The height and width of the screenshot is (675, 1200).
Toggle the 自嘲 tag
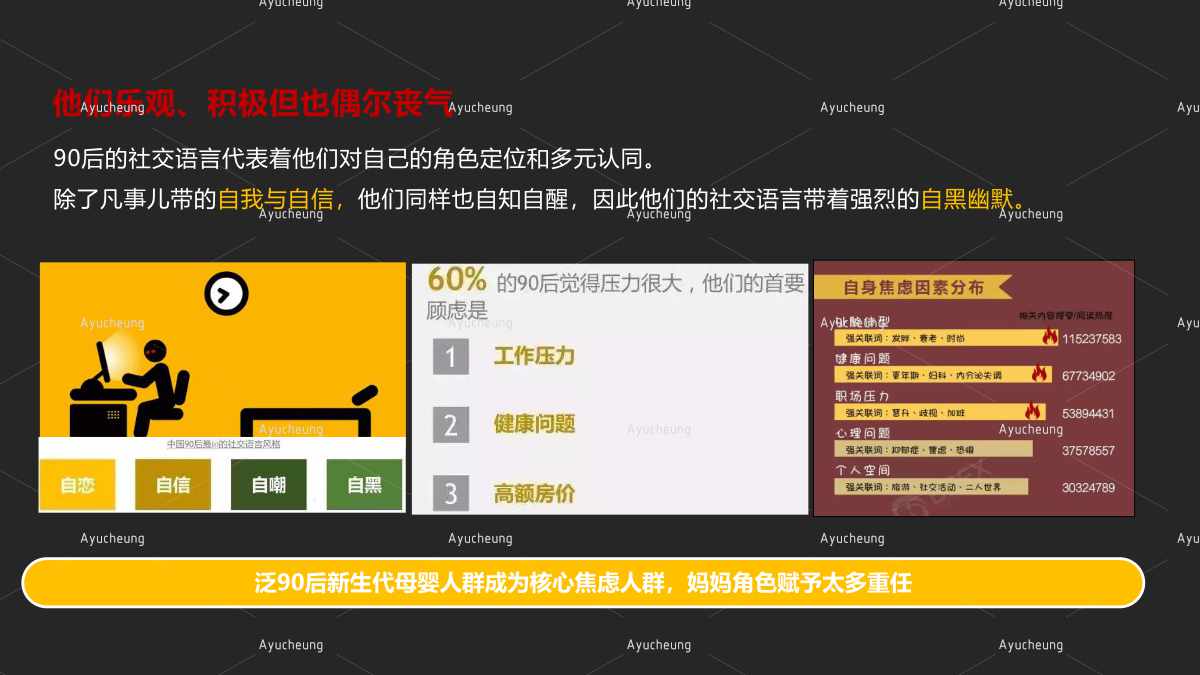click(x=268, y=484)
